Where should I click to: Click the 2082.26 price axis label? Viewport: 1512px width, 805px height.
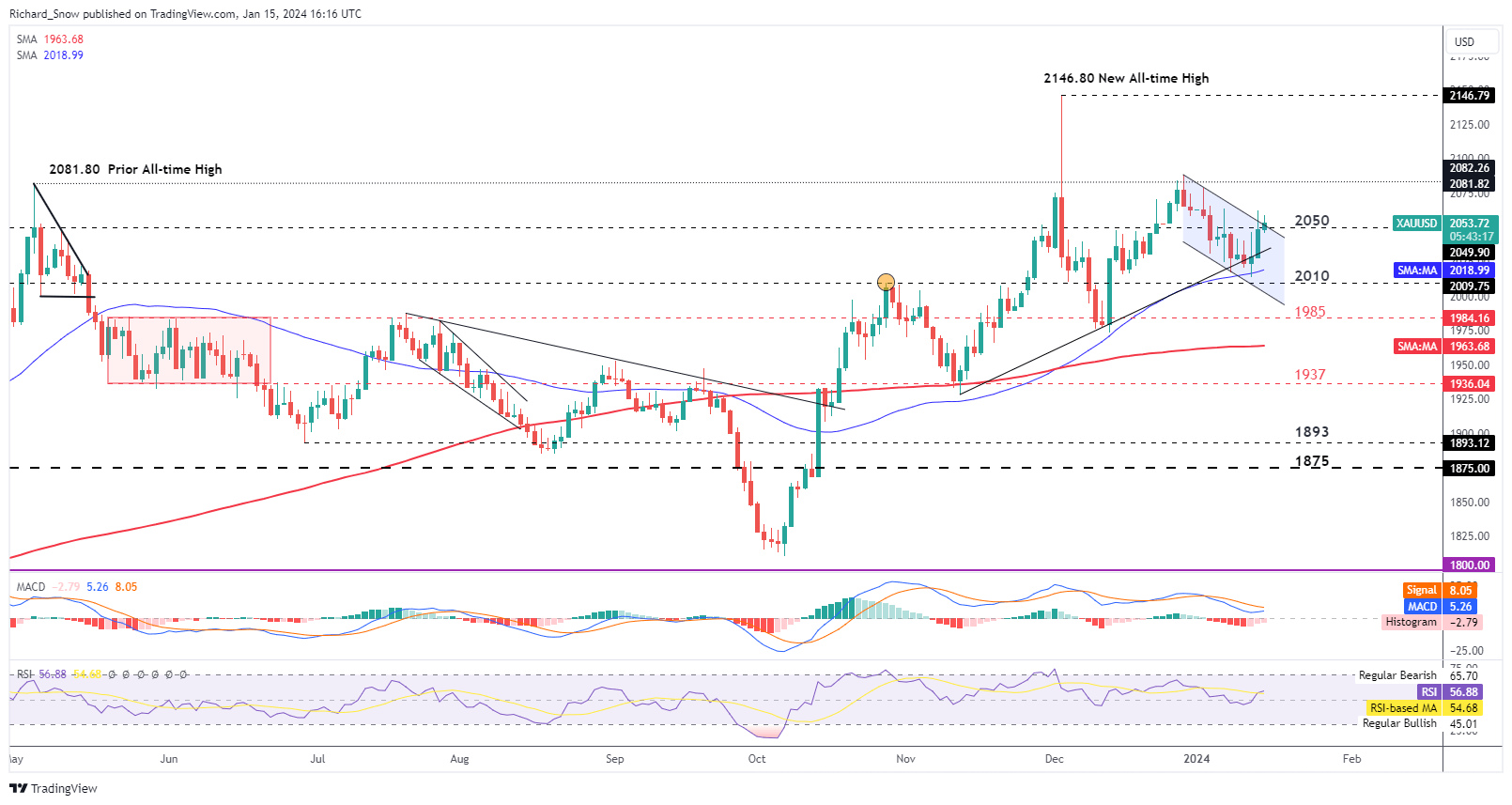click(x=1470, y=168)
